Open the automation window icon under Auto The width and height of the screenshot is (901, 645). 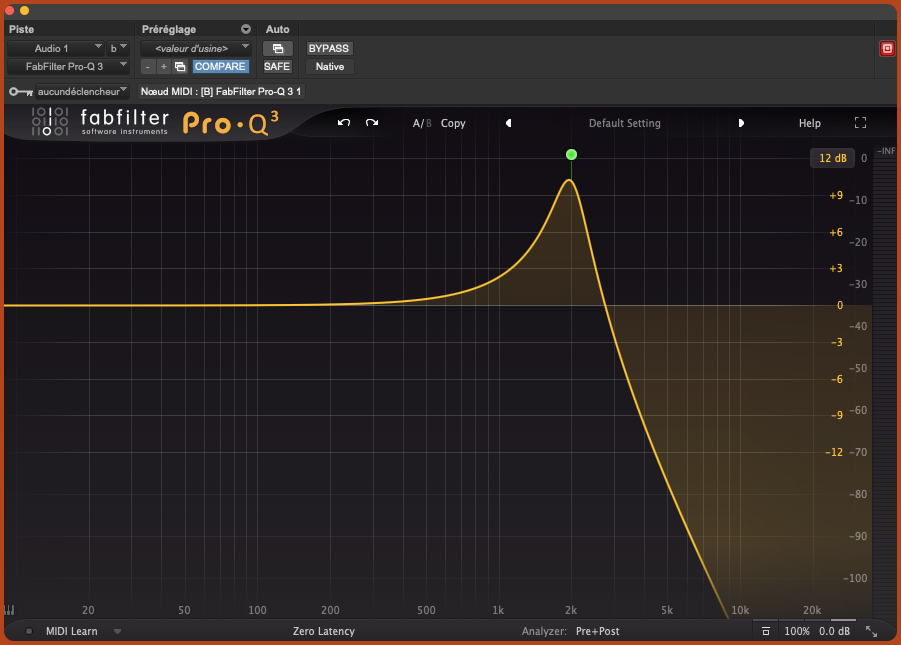point(277,48)
